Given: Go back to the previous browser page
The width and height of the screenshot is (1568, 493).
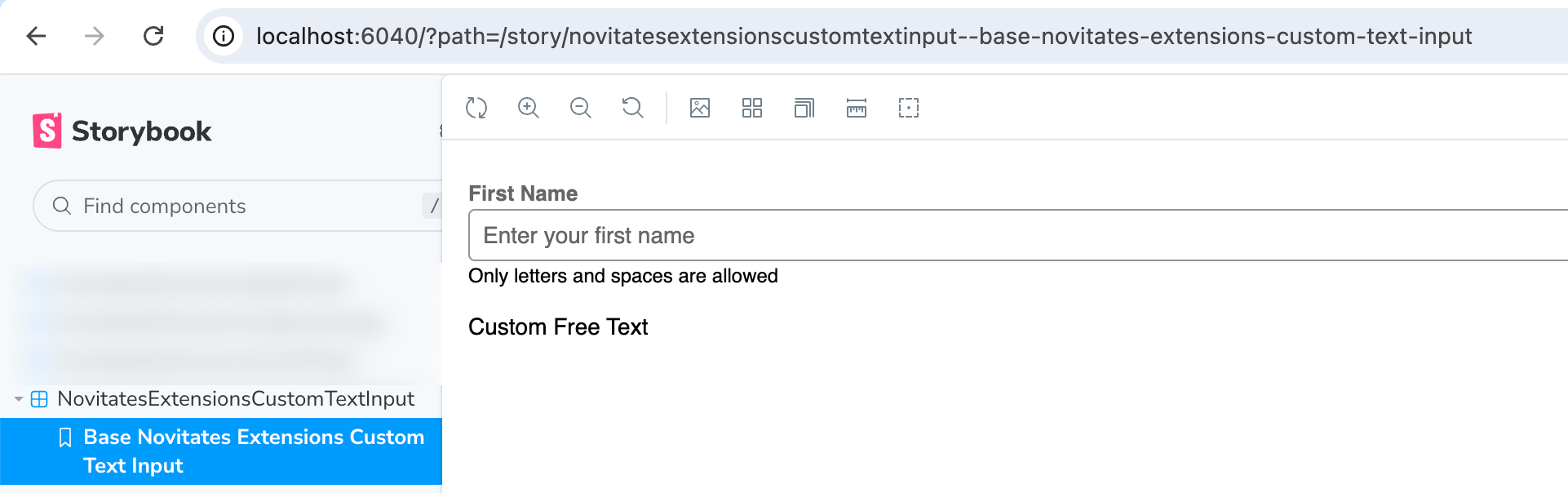Looking at the screenshot, I should click(37, 36).
